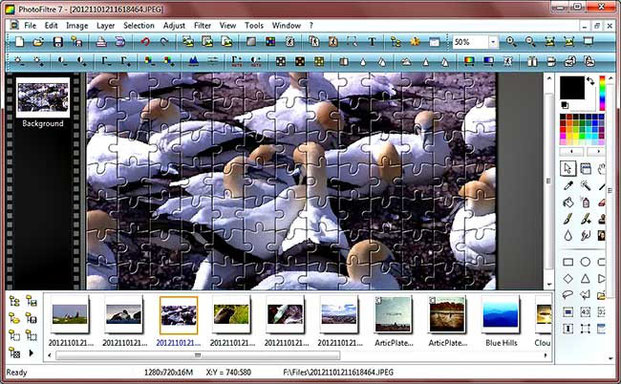621x384 pixels.
Task: Click the Zoom in magnifier icon
Action: pyautogui.click(x=511, y=42)
